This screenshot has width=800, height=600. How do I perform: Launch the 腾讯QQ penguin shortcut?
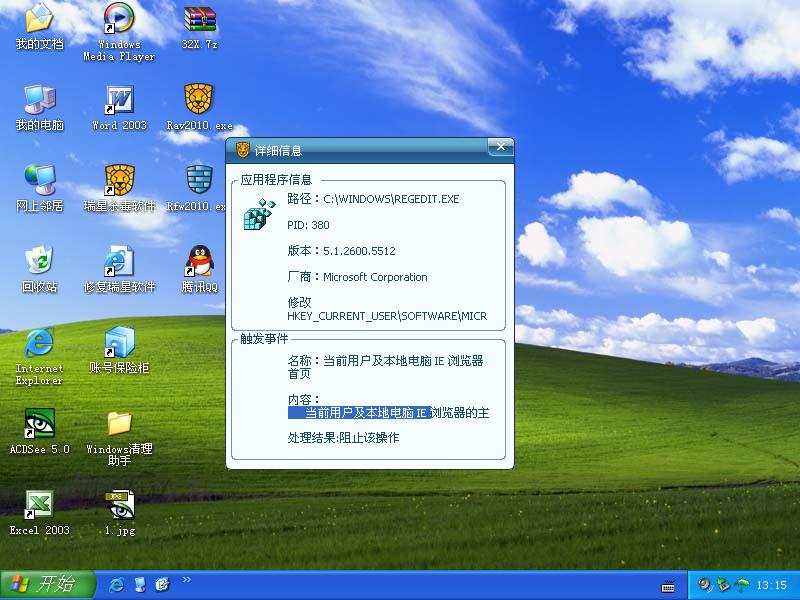tap(199, 268)
